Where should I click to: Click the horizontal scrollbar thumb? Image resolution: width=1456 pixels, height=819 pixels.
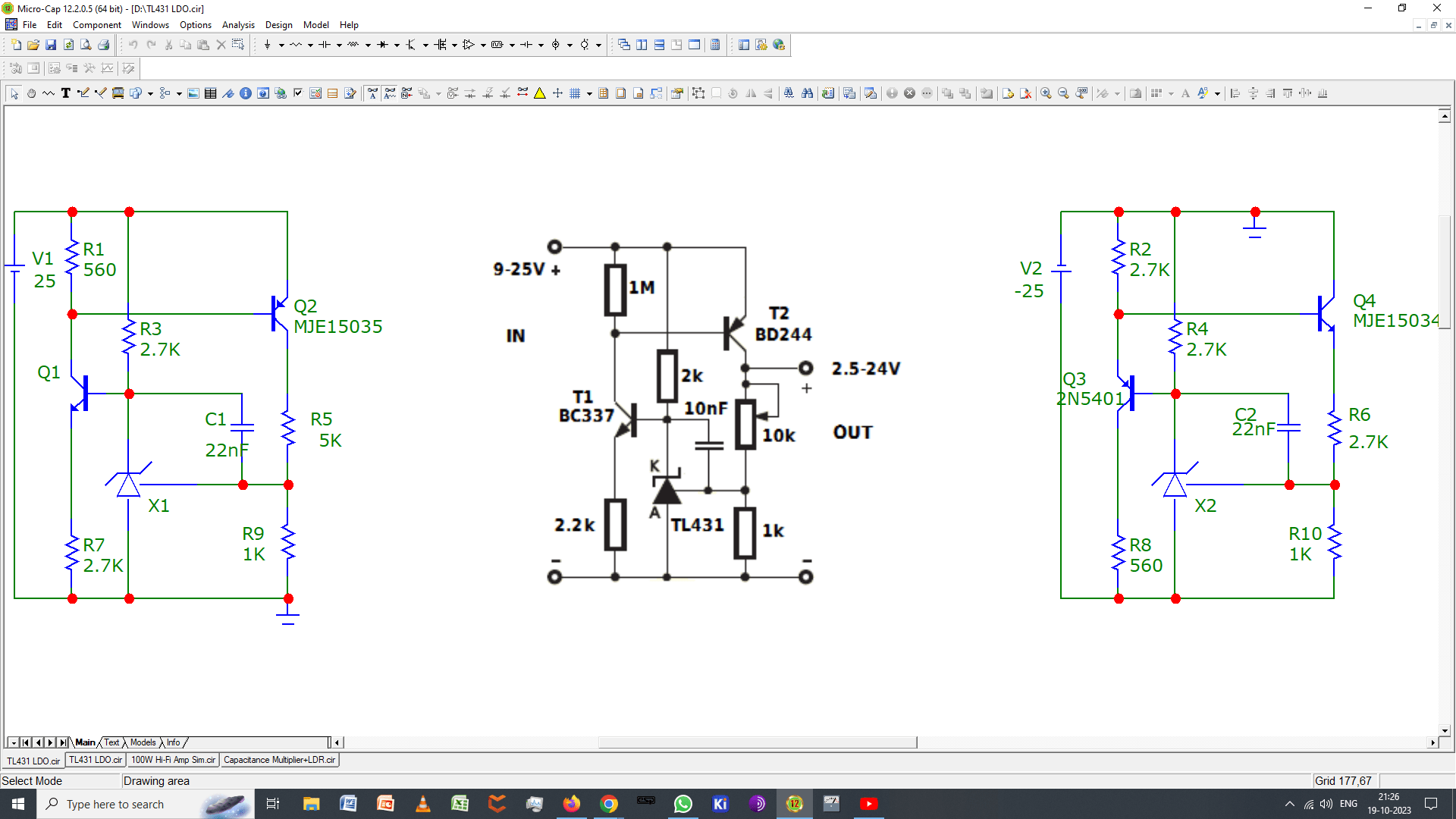(758, 742)
